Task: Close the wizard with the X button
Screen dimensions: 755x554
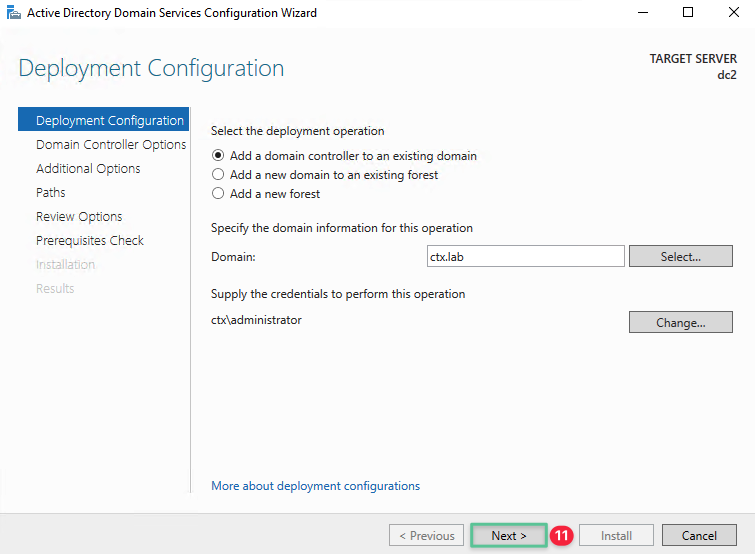Action: click(x=733, y=13)
